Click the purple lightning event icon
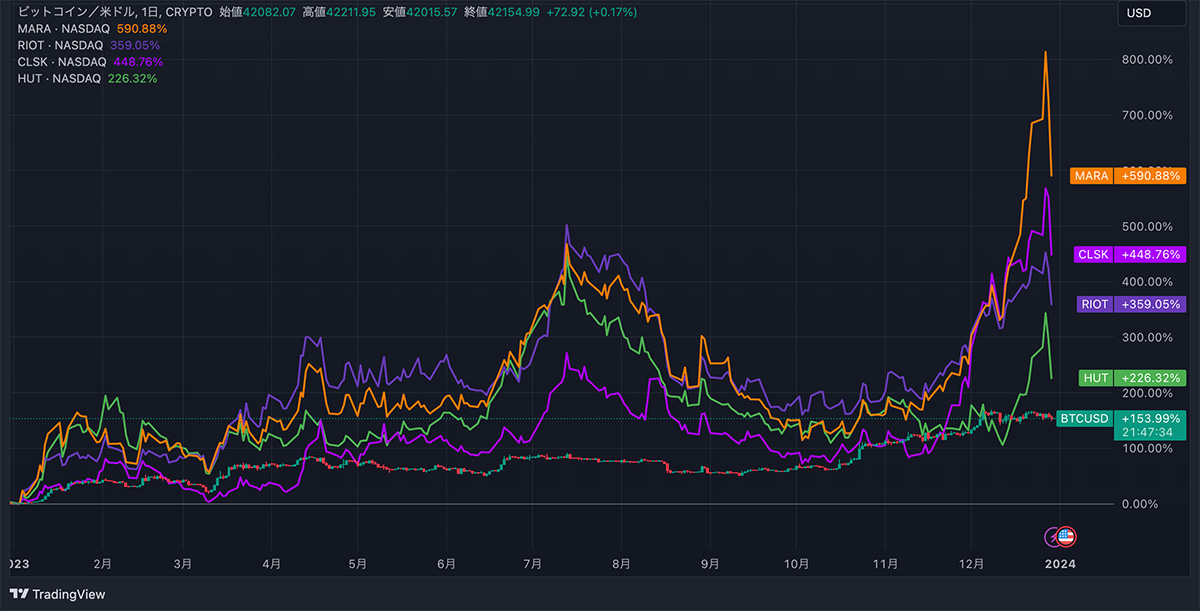The height and width of the screenshot is (611, 1200). tap(1053, 536)
